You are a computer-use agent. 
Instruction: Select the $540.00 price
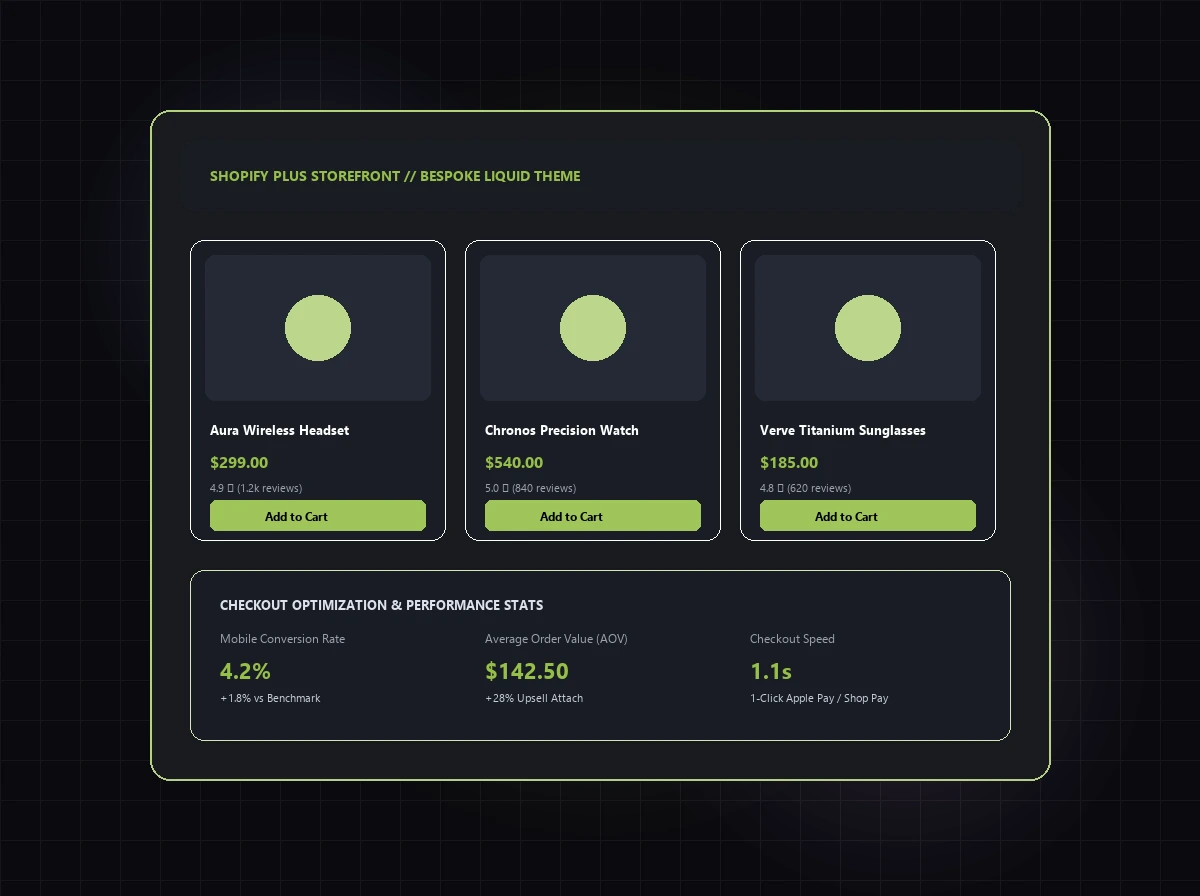point(514,462)
